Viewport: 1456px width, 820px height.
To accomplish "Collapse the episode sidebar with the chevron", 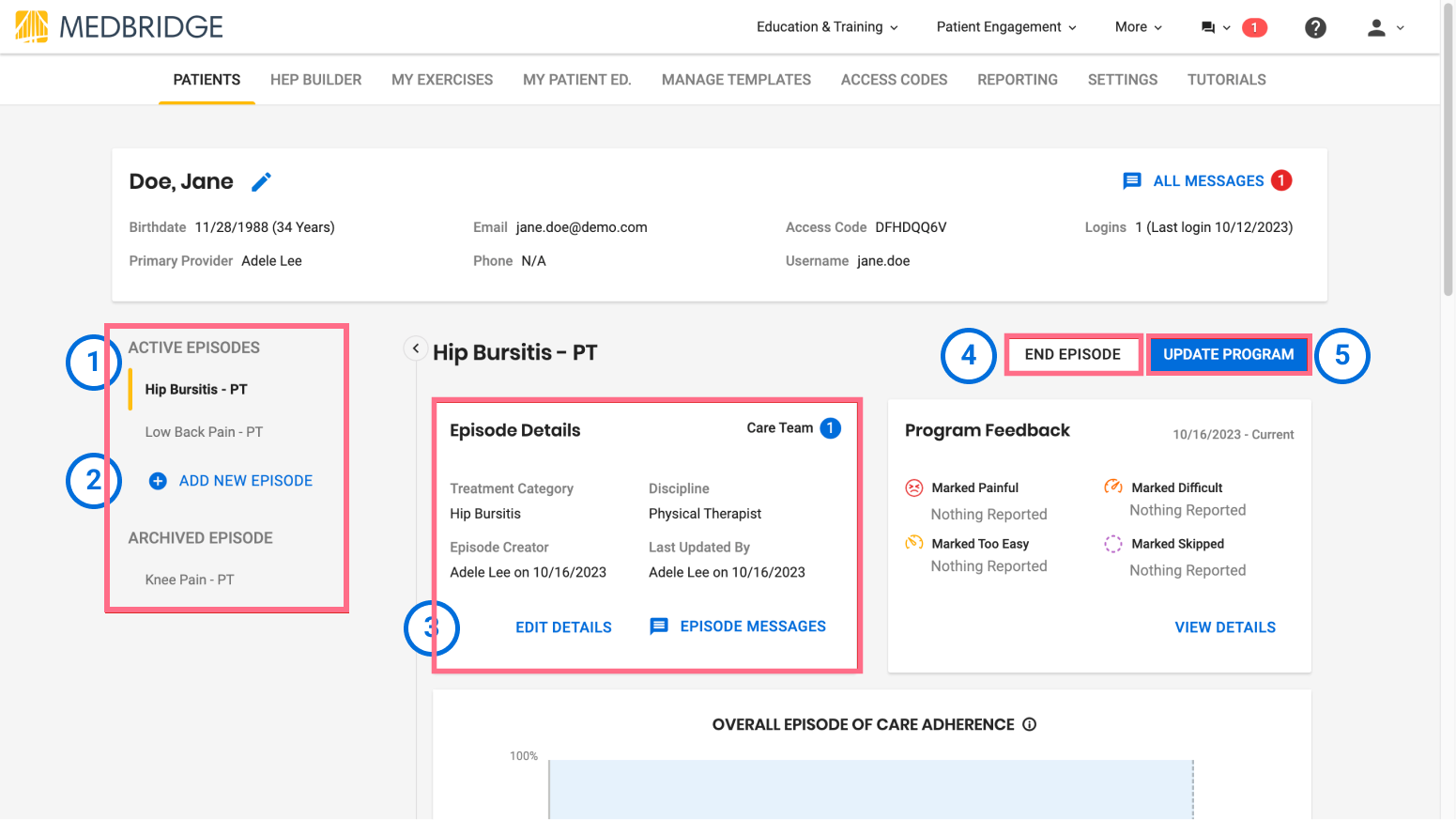I will [x=416, y=348].
